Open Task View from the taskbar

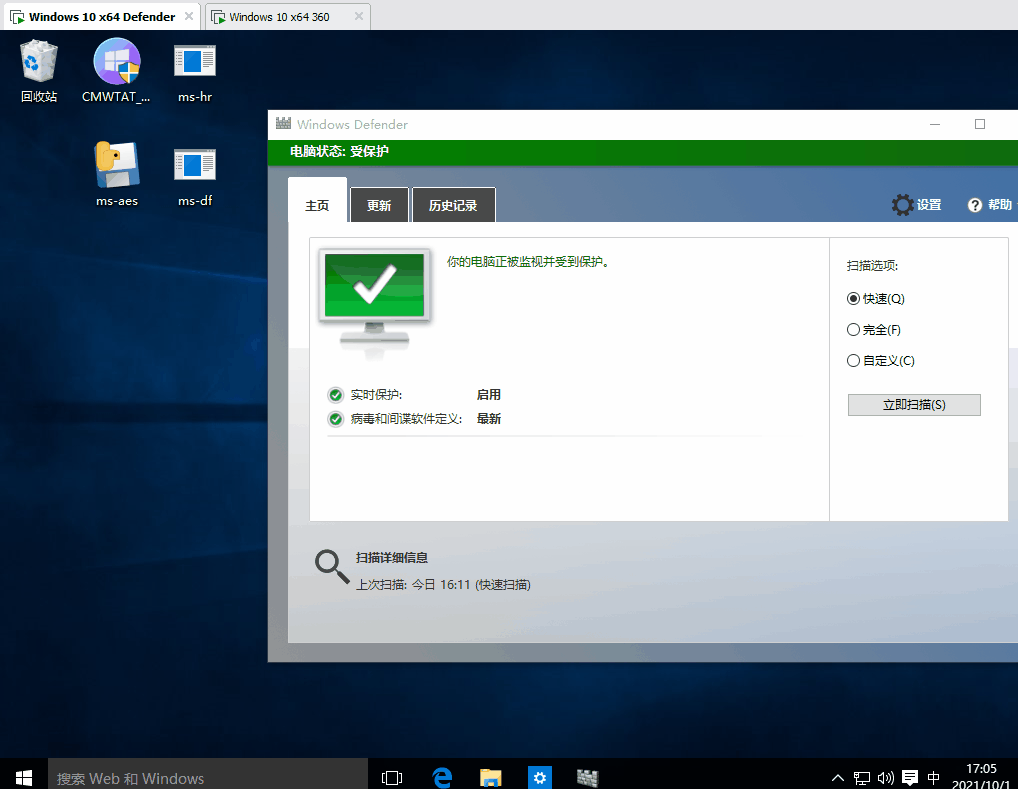tap(392, 777)
